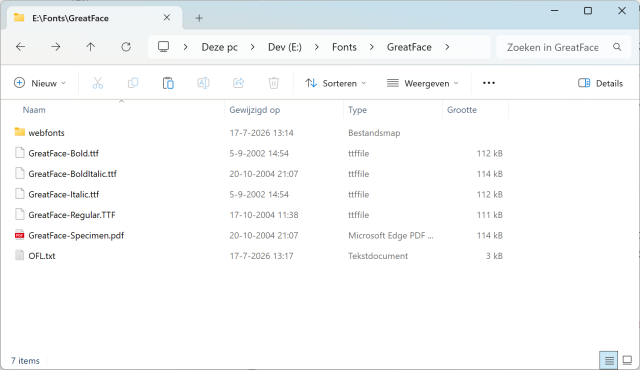Click the GreatFace-Specimen.pdf PDF icon
The image size is (640, 370).
tap(19, 235)
